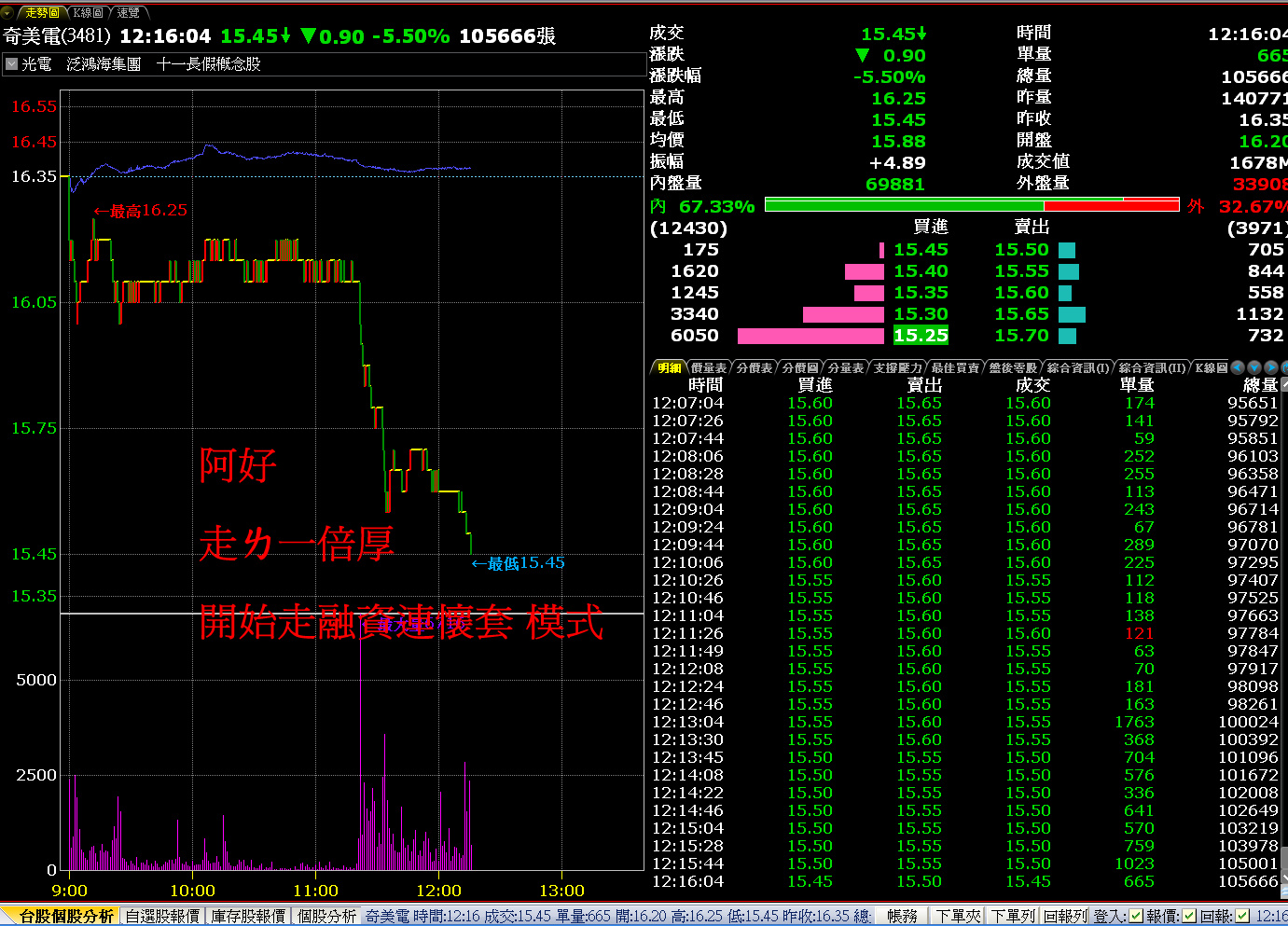1288x926 pixels.
Task: Click the 最高16.25 marker on chart
Action: coord(141,211)
